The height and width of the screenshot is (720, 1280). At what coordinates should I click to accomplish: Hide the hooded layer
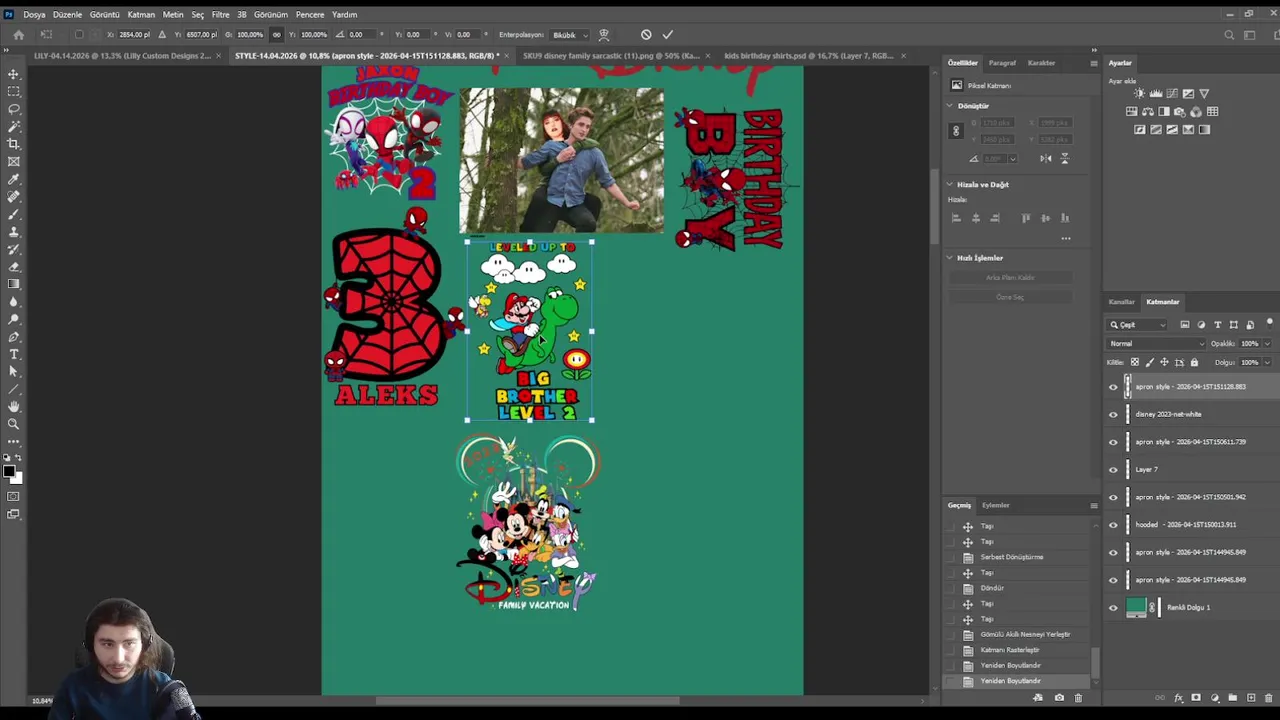[x=1113, y=524]
